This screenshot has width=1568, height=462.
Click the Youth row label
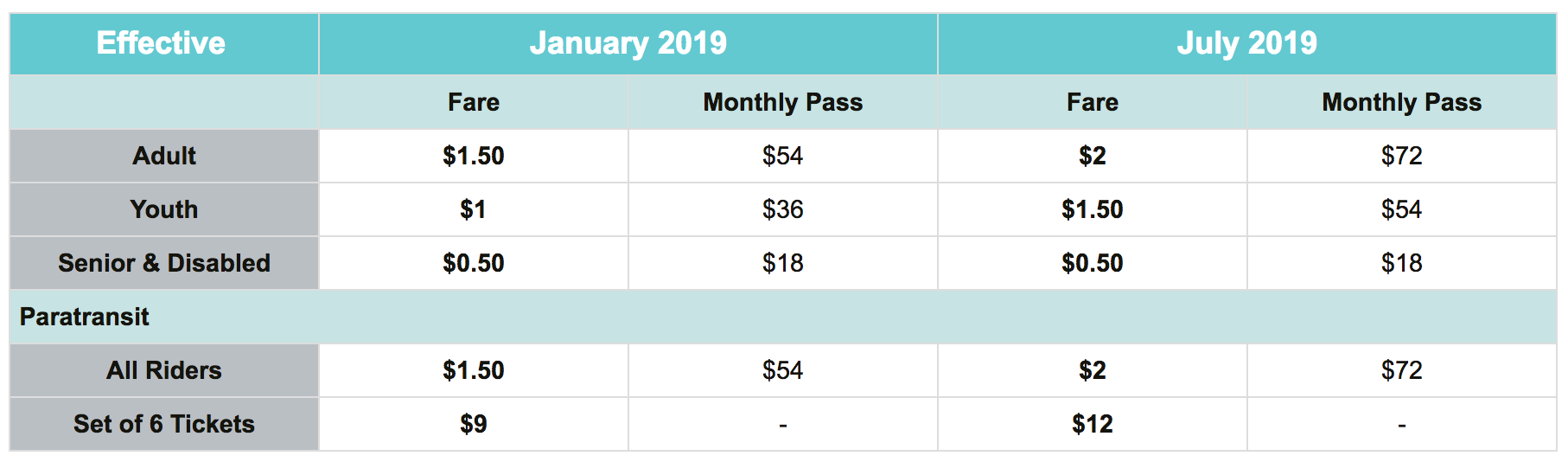click(x=164, y=209)
